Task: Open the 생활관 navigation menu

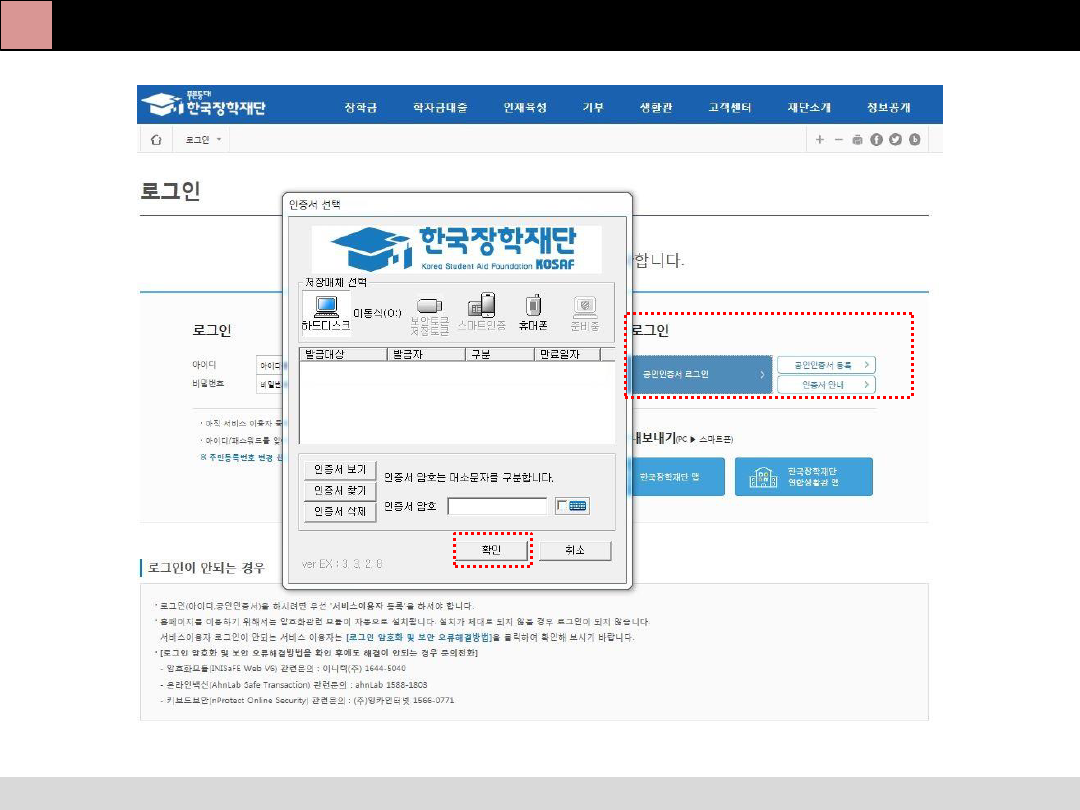Action: coord(656,107)
